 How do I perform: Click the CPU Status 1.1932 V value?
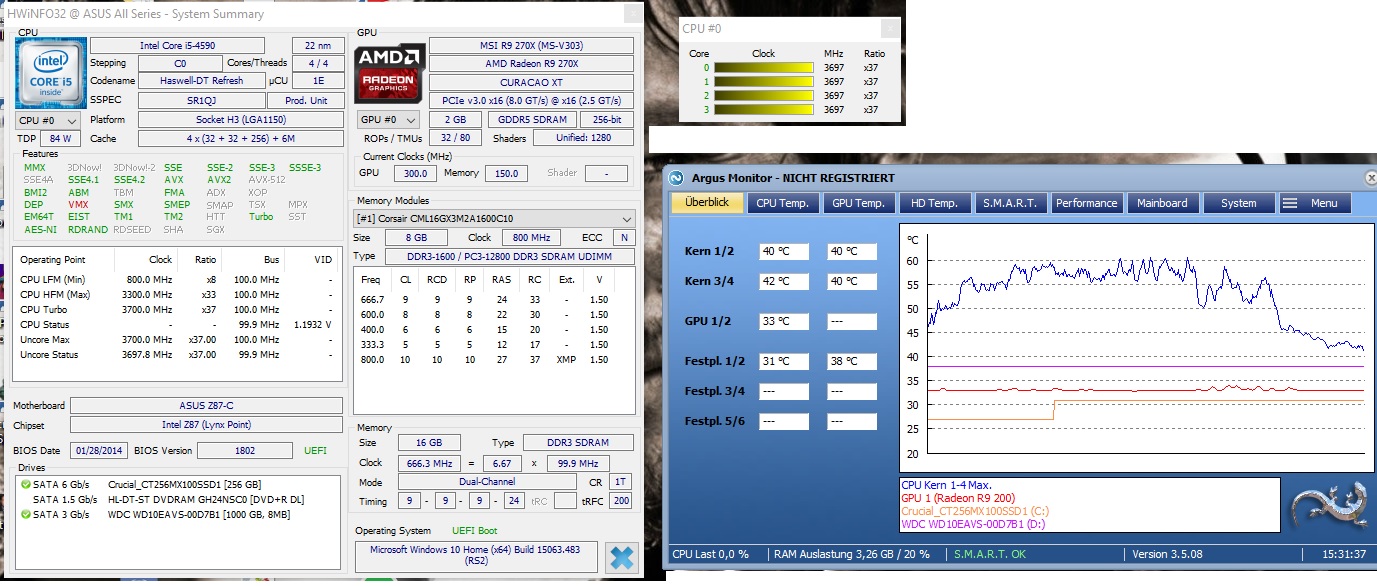click(313, 325)
